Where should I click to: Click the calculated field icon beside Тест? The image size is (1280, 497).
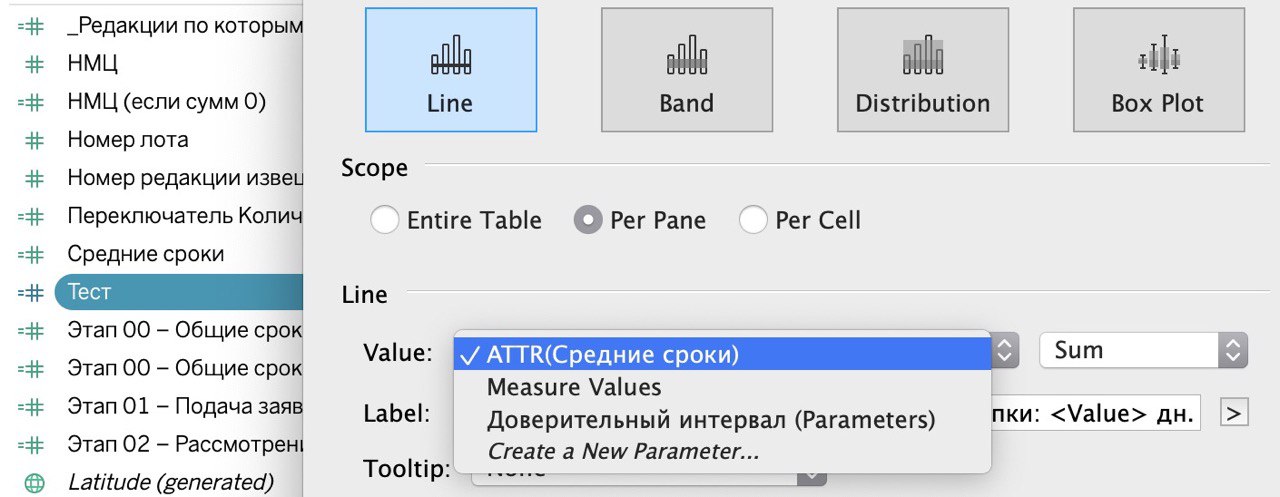(31, 292)
